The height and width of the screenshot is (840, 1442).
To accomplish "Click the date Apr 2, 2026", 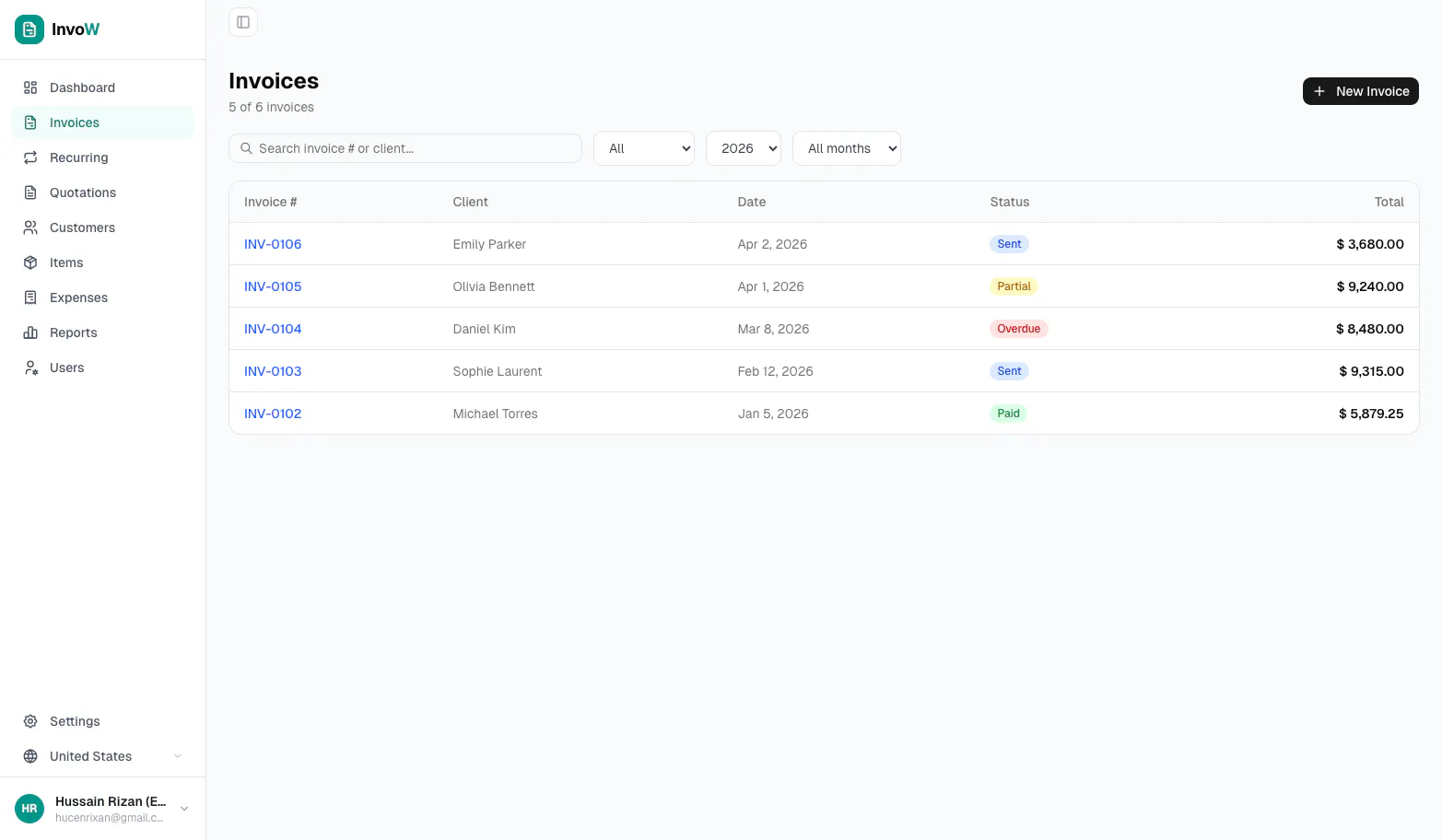I will 772,244.
